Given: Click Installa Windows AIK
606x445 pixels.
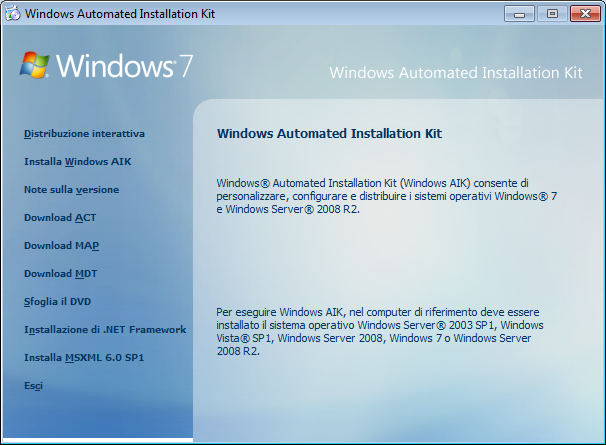Looking at the screenshot, I should pos(78,162).
